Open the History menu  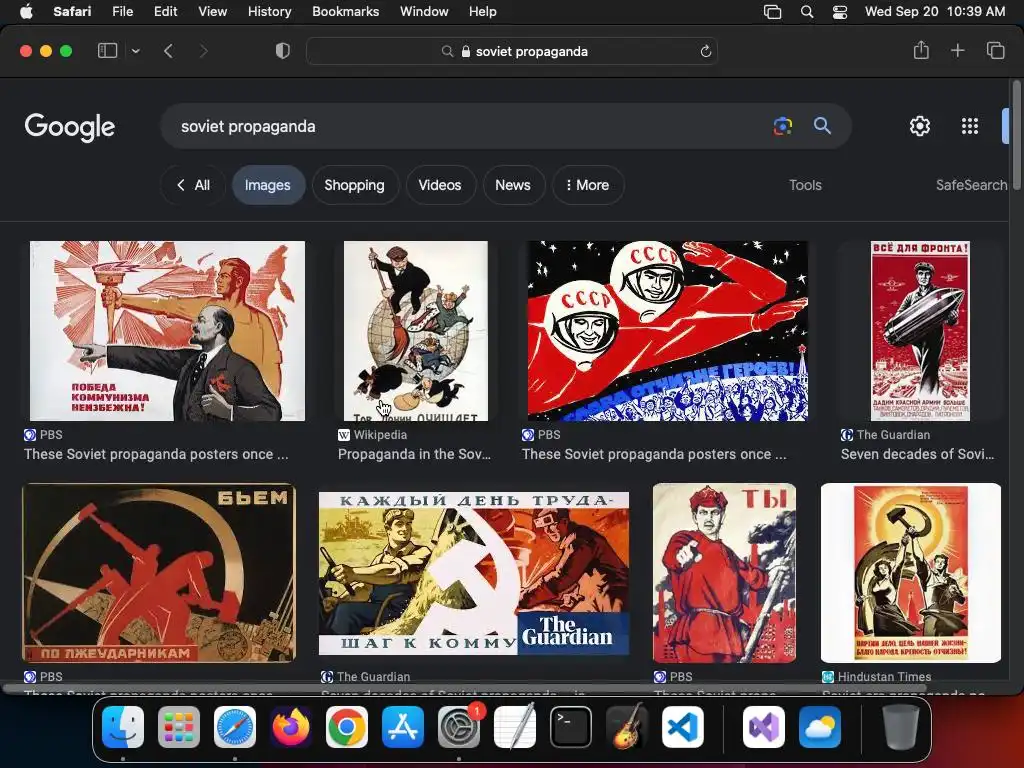269,11
